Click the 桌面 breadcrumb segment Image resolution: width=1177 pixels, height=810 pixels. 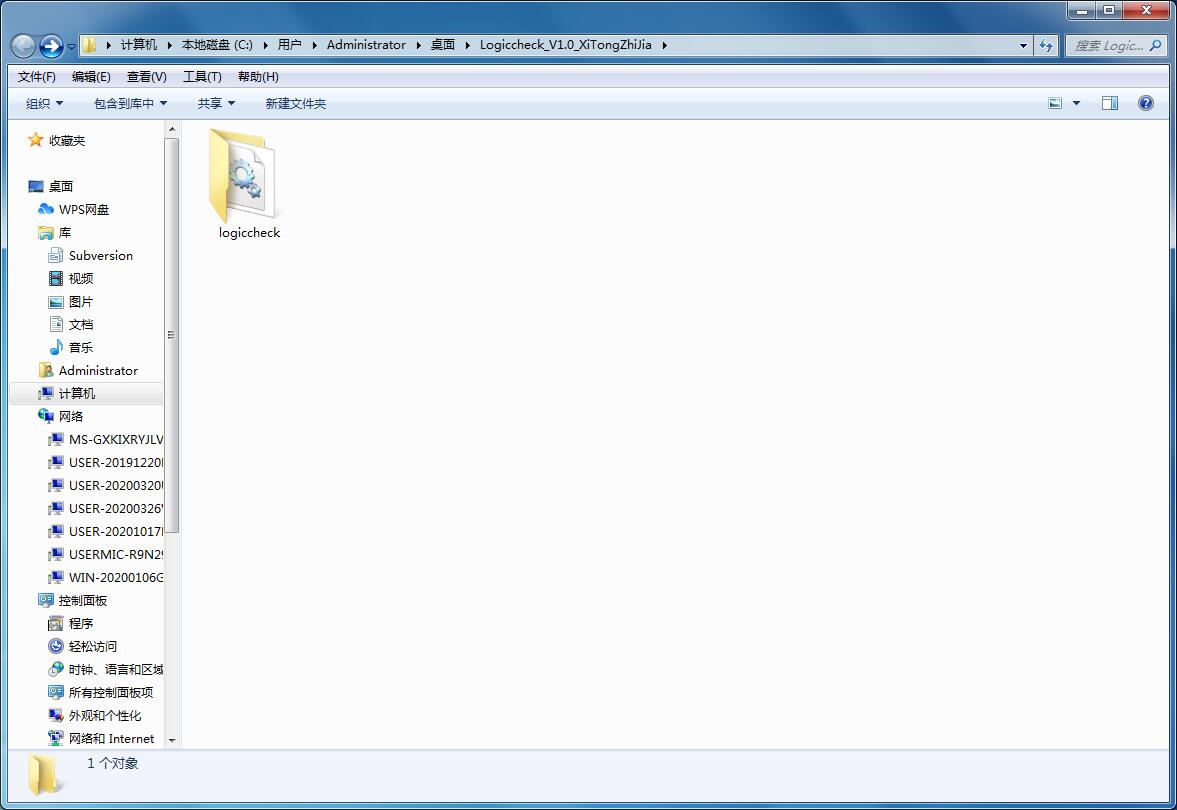(443, 45)
